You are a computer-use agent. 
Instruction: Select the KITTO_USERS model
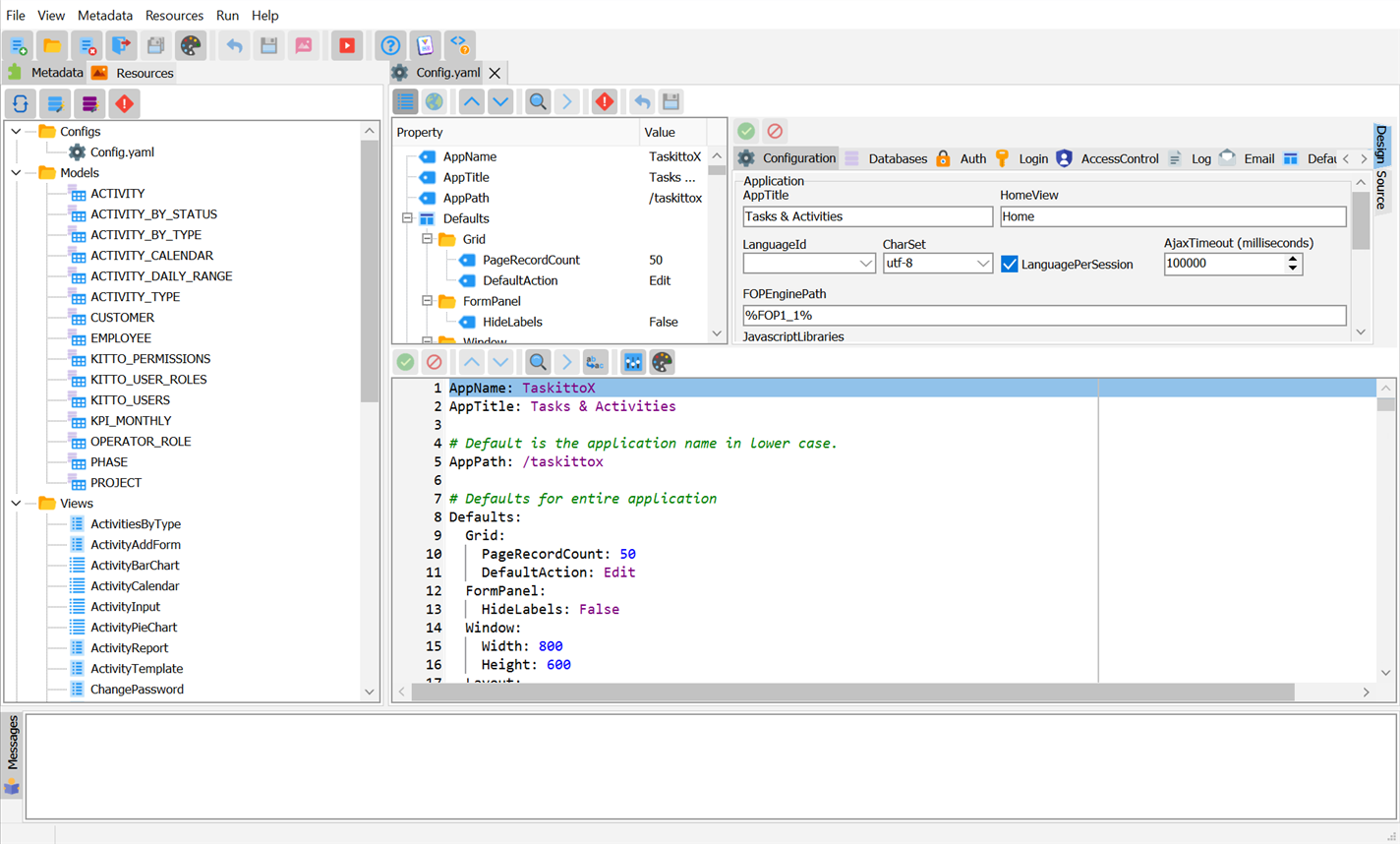pyautogui.click(x=130, y=399)
